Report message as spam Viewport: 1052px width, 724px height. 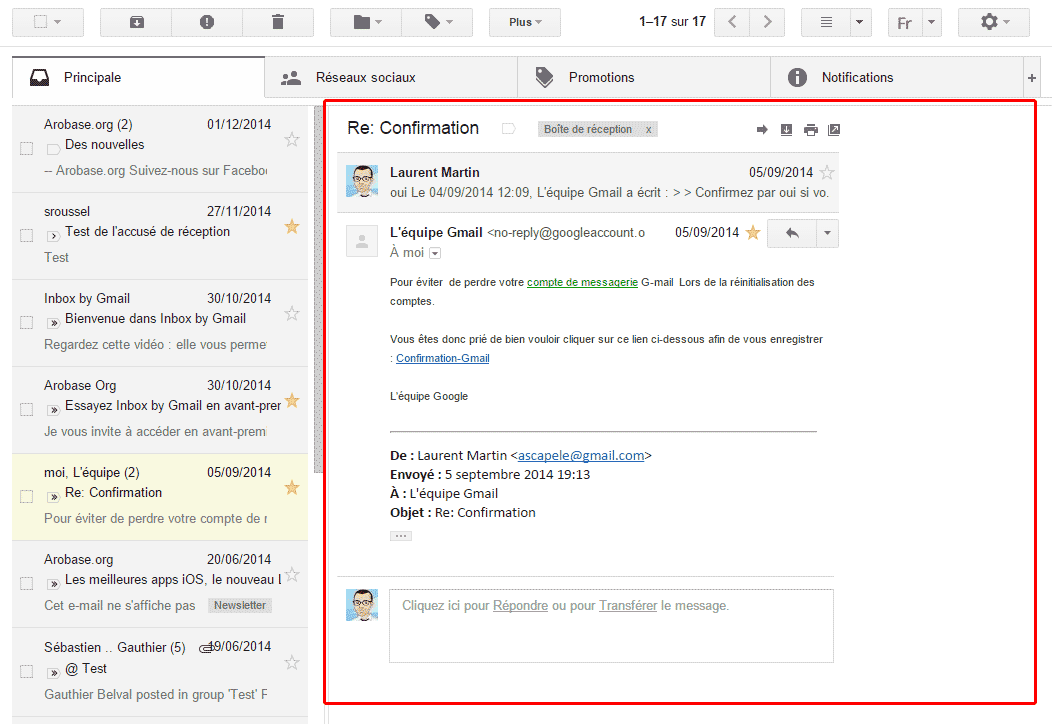pyautogui.click(x=207, y=22)
